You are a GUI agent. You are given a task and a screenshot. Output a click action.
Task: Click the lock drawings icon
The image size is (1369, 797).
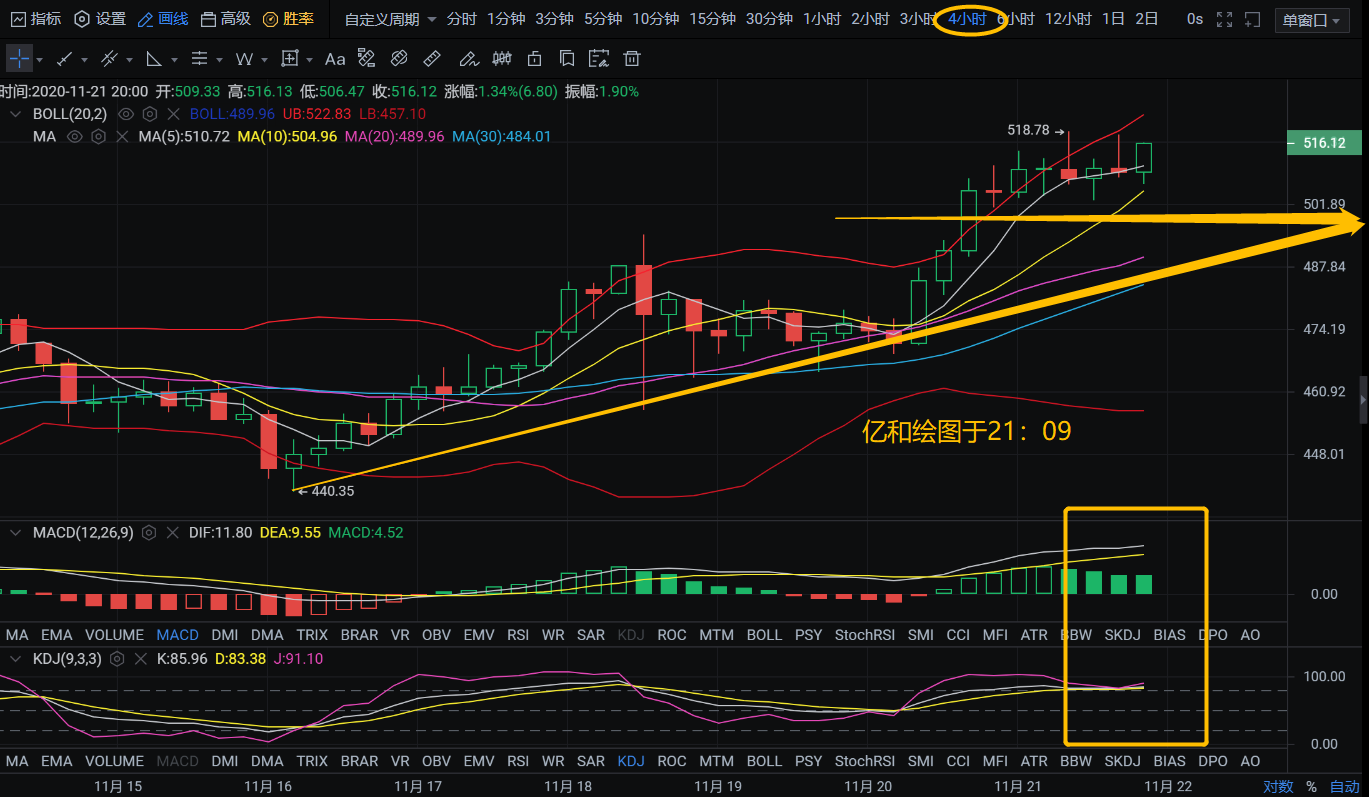[535, 59]
